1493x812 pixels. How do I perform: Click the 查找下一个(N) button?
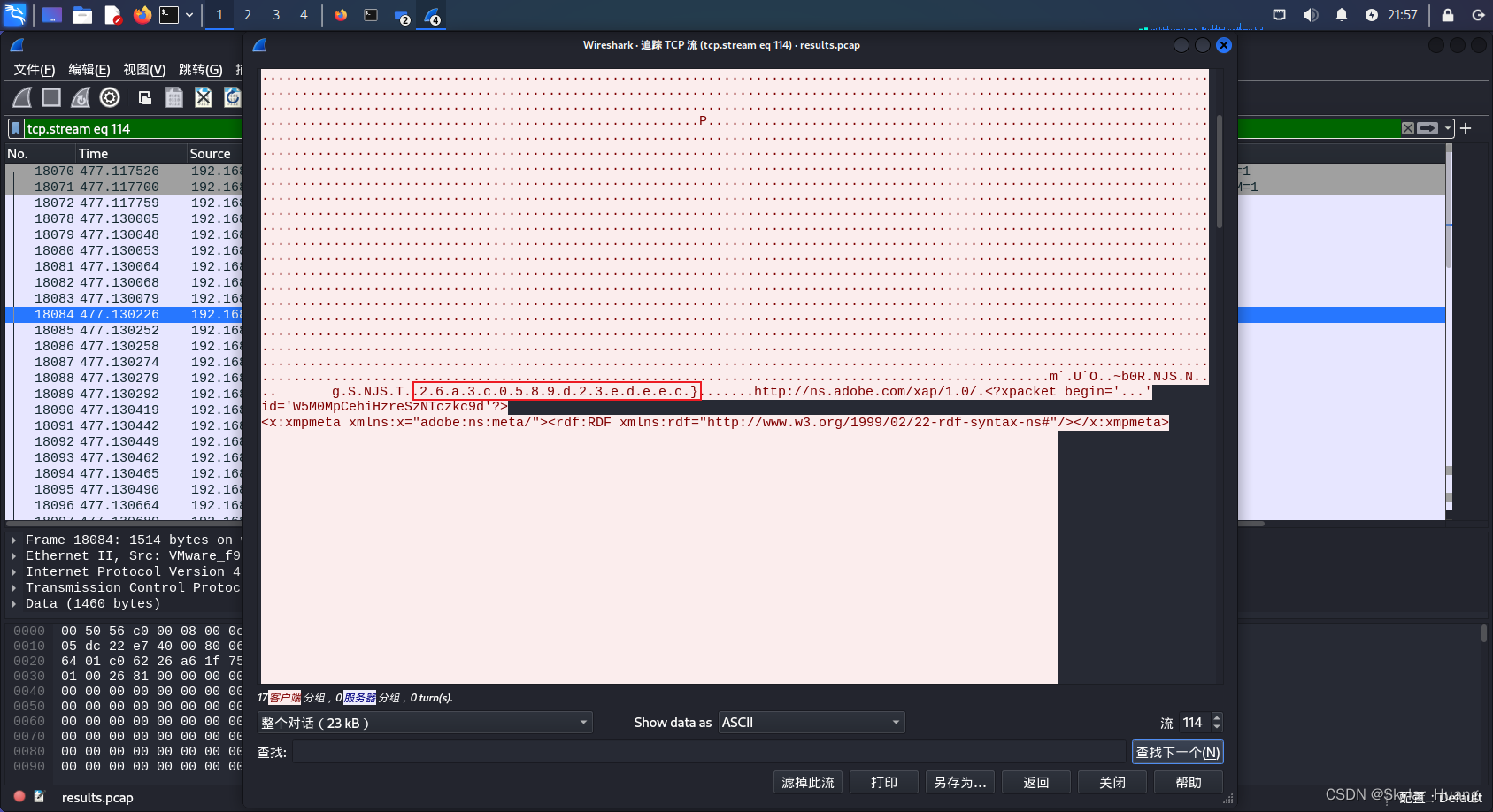point(1178,752)
